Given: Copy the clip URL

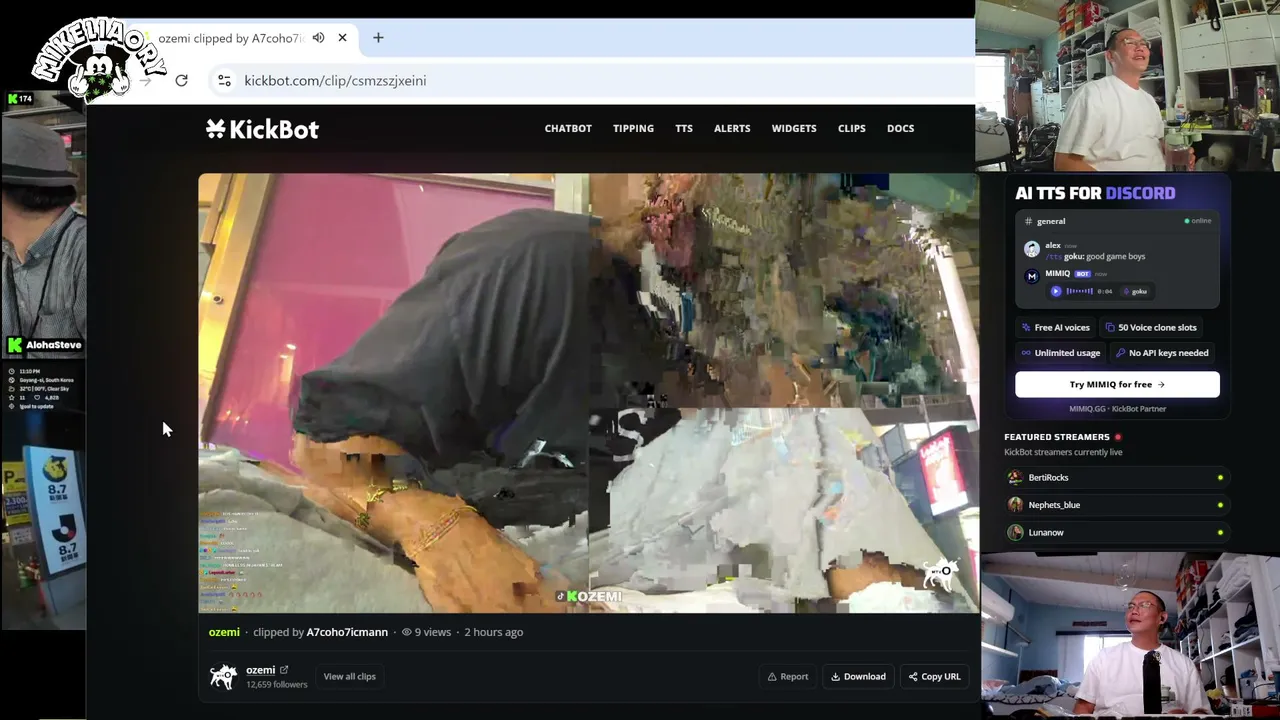Looking at the screenshot, I should pos(934,677).
